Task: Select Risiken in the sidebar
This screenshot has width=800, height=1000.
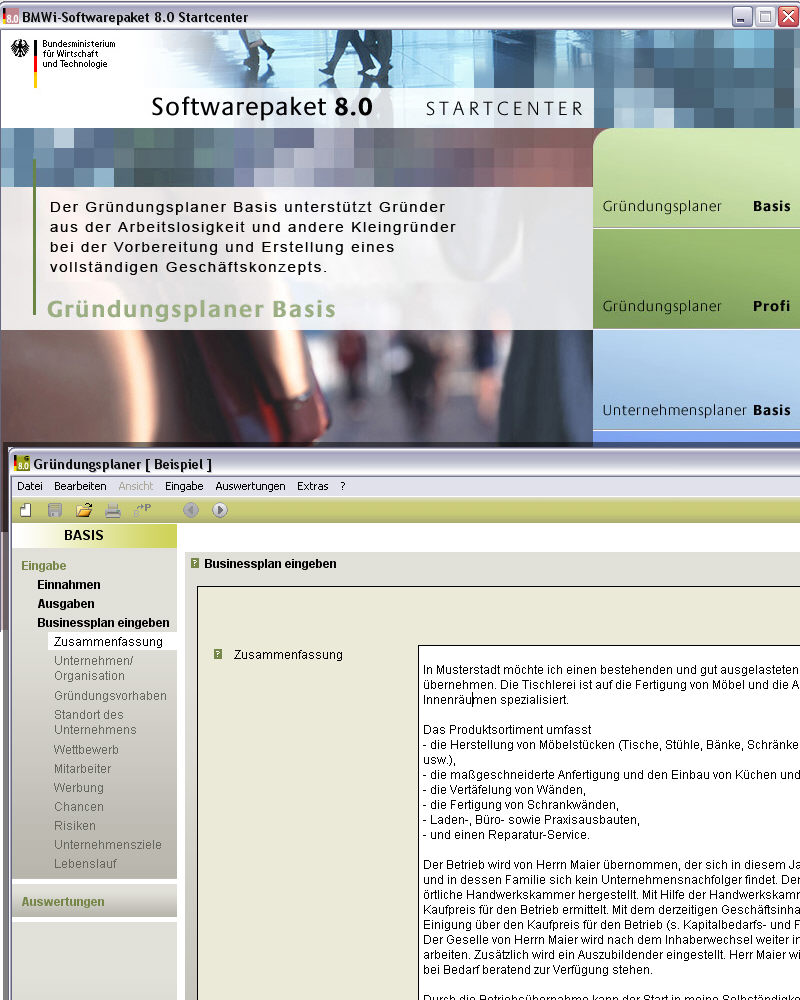Action: click(x=75, y=826)
